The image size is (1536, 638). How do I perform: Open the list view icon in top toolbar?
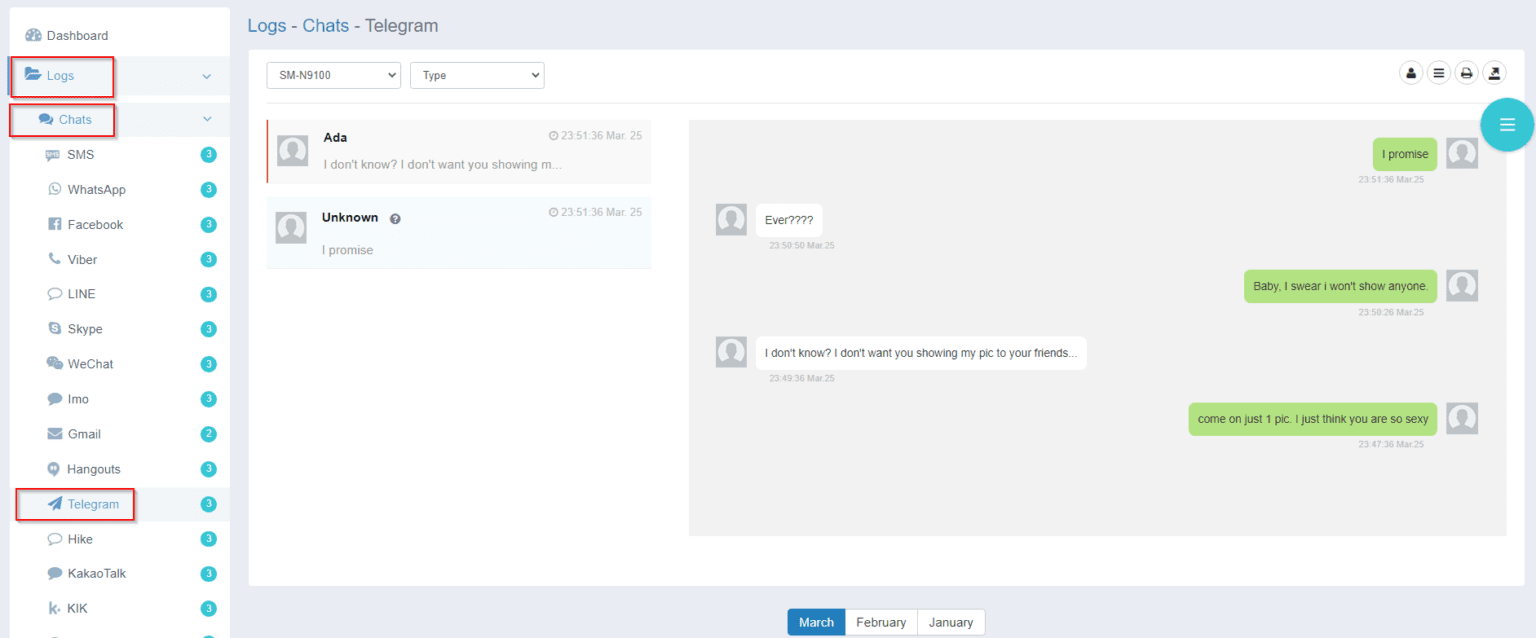(1438, 73)
